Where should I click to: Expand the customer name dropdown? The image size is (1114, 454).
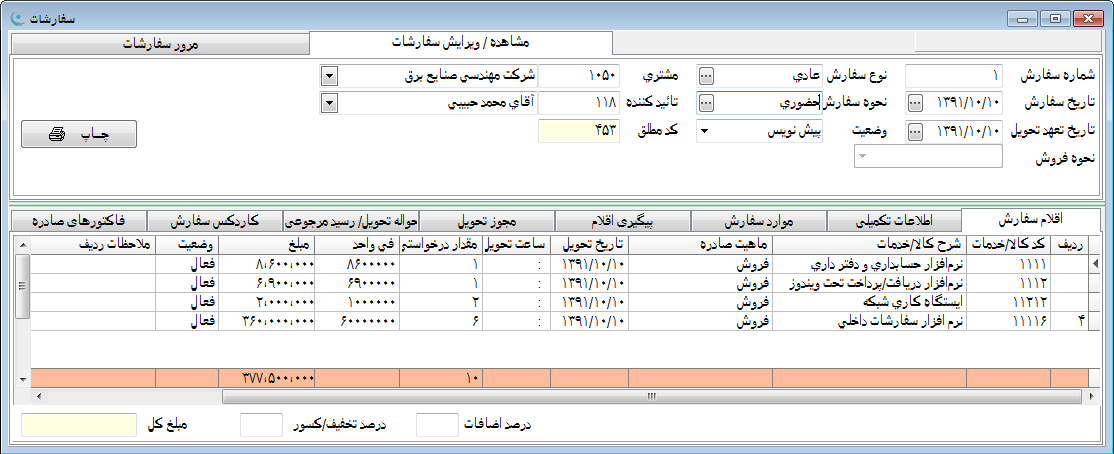(330, 76)
